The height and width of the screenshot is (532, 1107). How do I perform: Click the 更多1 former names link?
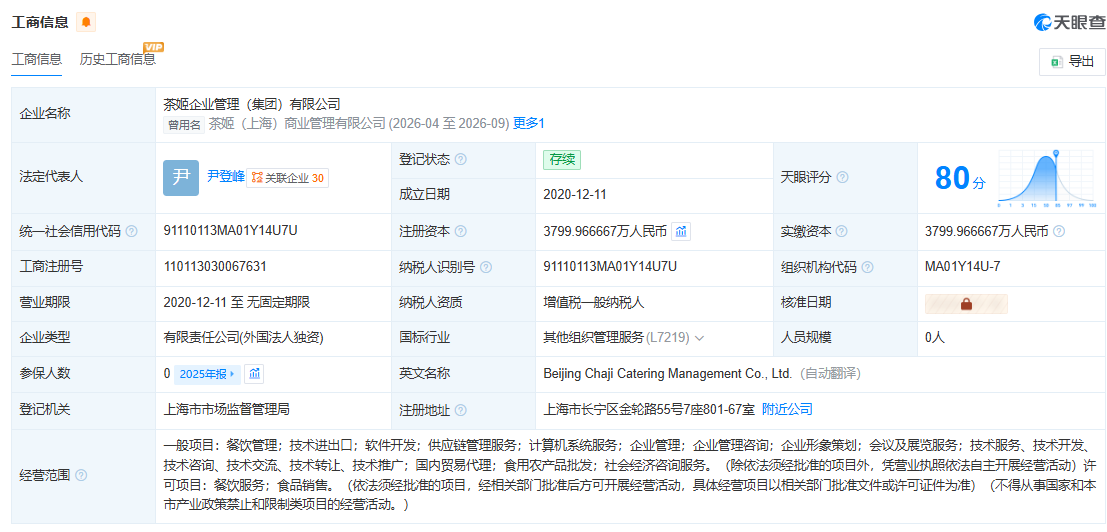(529, 123)
